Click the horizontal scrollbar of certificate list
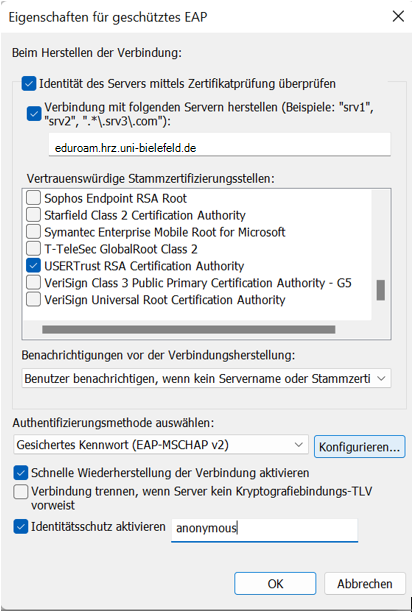The width and height of the screenshot is (415, 613). [x=188, y=330]
